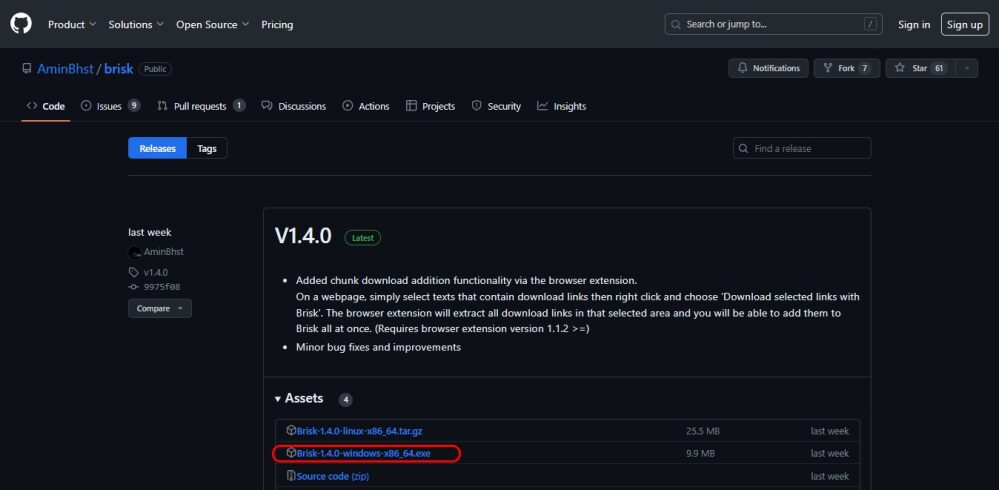Click the Notifications bell button
The width and height of the screenshot is (999, 490).
point(768,68)
